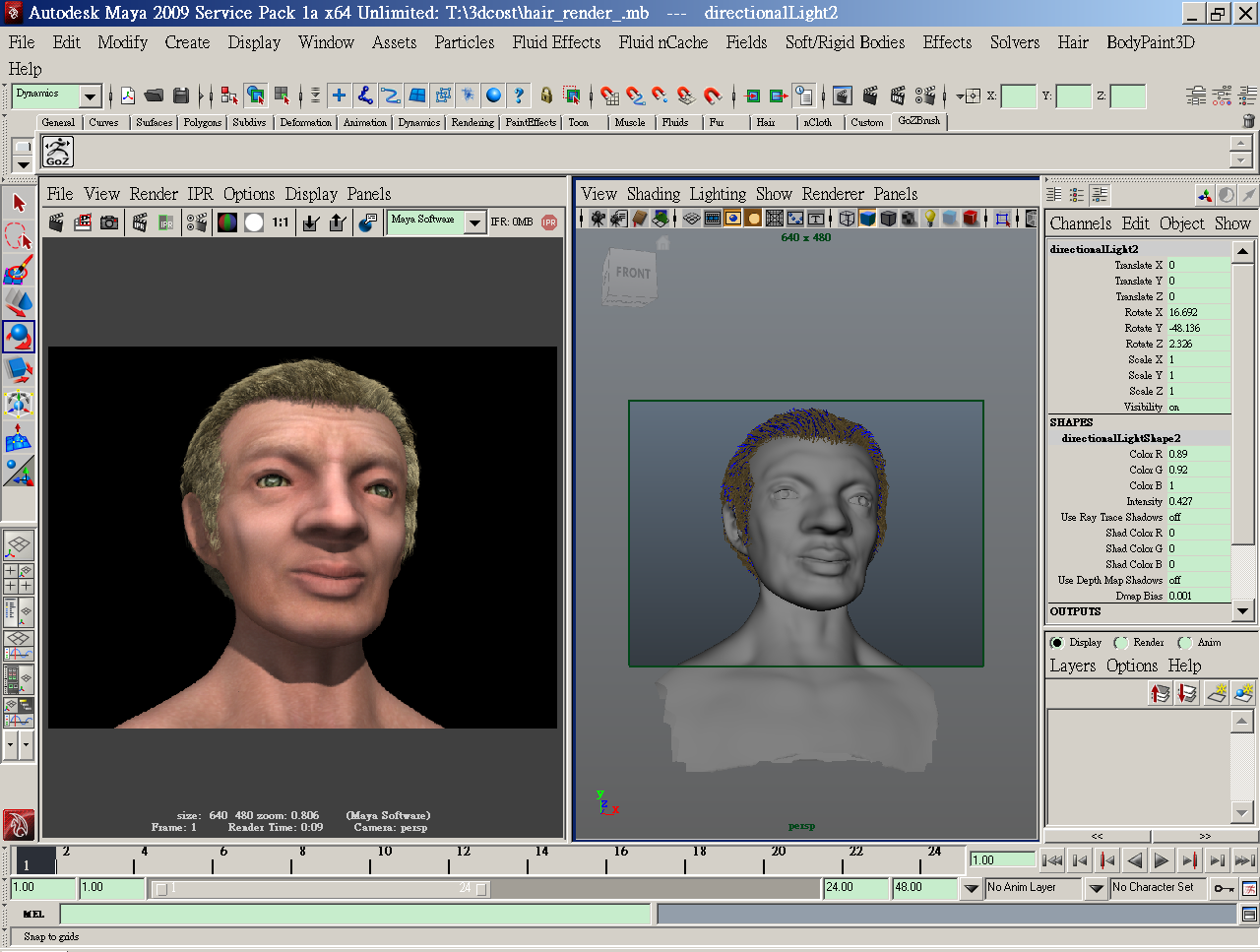Switch to the Polygons shelf tab
Screen dimensions: 1260x952
point(202,122)
